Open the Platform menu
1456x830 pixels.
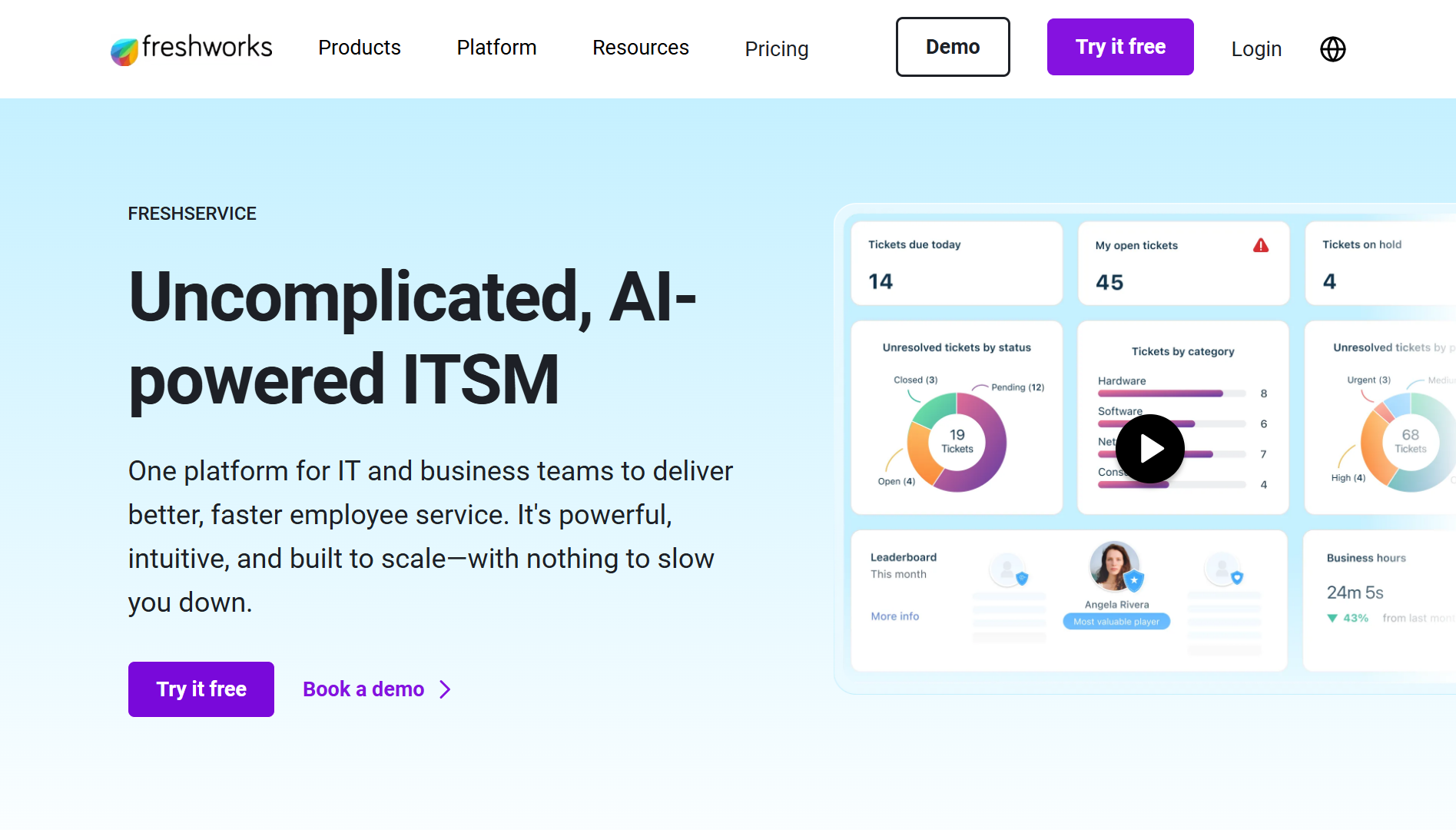[x=496, y=48]
